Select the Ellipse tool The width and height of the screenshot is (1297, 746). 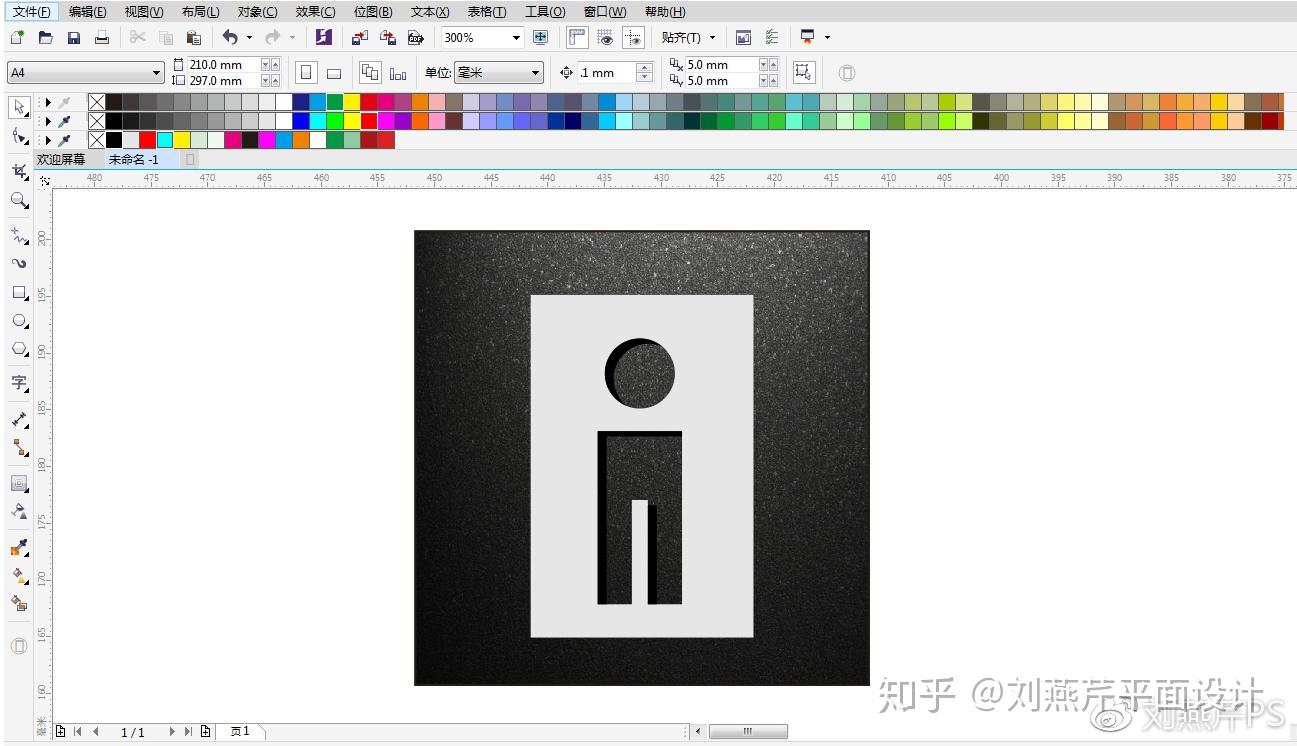coord(18,321)
